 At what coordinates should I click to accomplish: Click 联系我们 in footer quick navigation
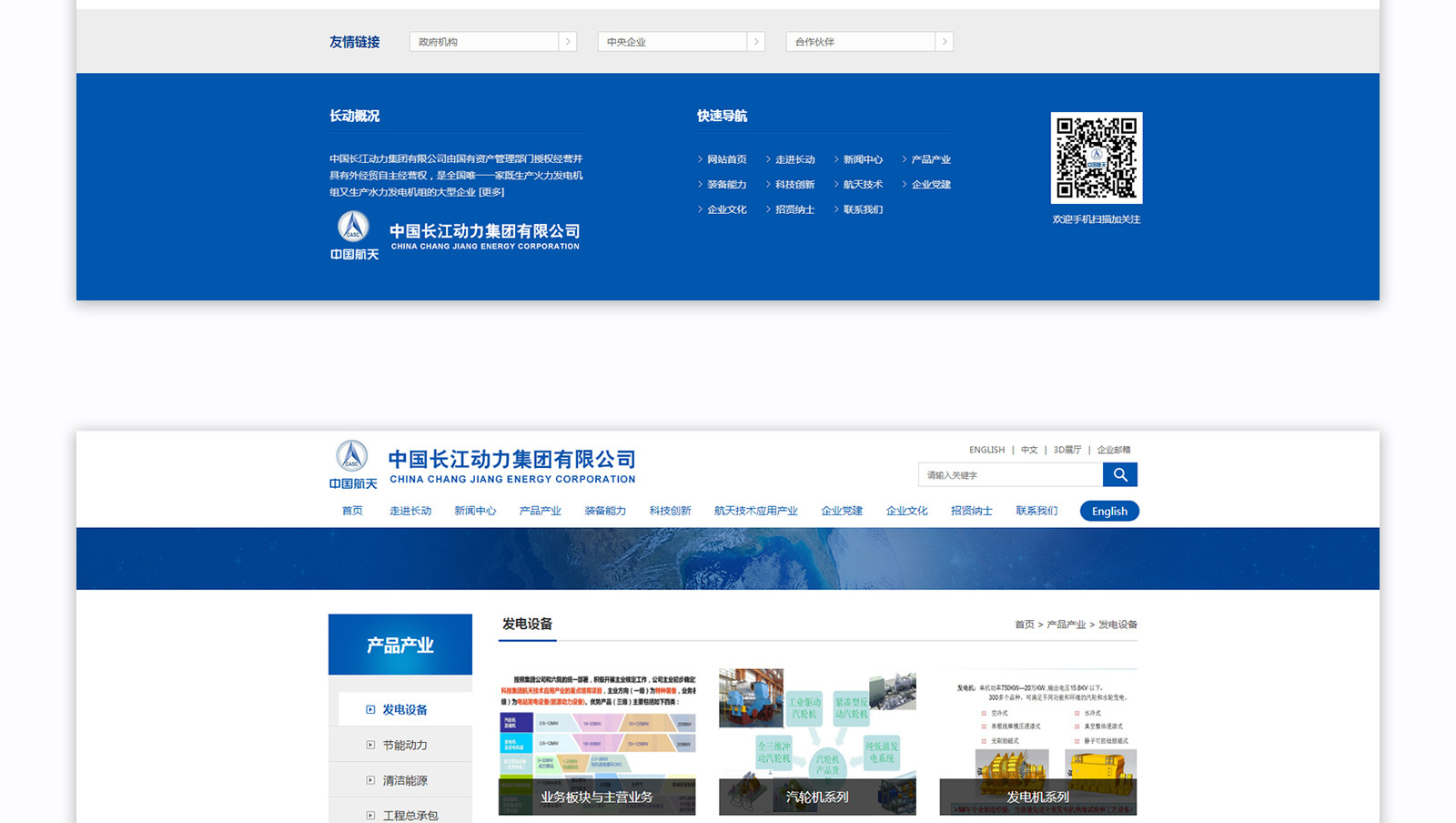coord(862,209)
